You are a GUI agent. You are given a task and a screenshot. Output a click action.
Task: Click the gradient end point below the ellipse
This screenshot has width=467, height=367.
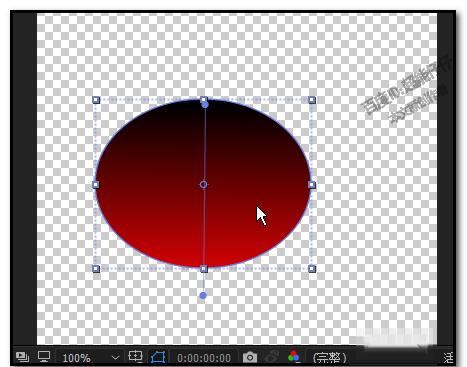point(203,295)
